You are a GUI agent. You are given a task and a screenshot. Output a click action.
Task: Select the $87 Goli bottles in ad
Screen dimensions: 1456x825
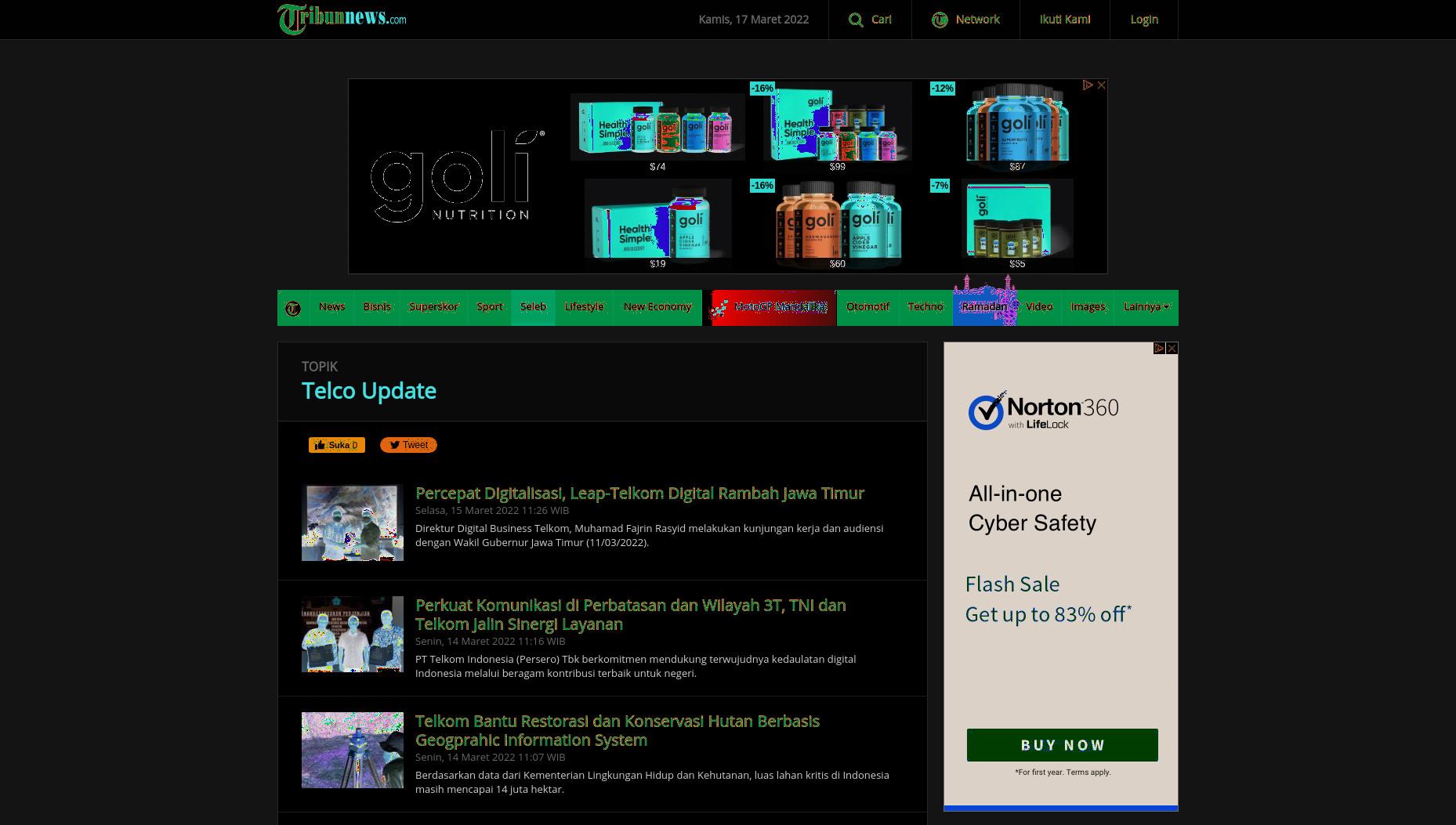1017,127
